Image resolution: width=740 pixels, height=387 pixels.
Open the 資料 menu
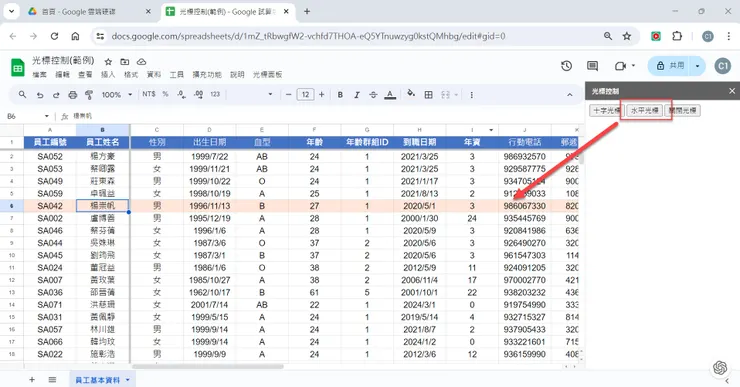point(154,75)
